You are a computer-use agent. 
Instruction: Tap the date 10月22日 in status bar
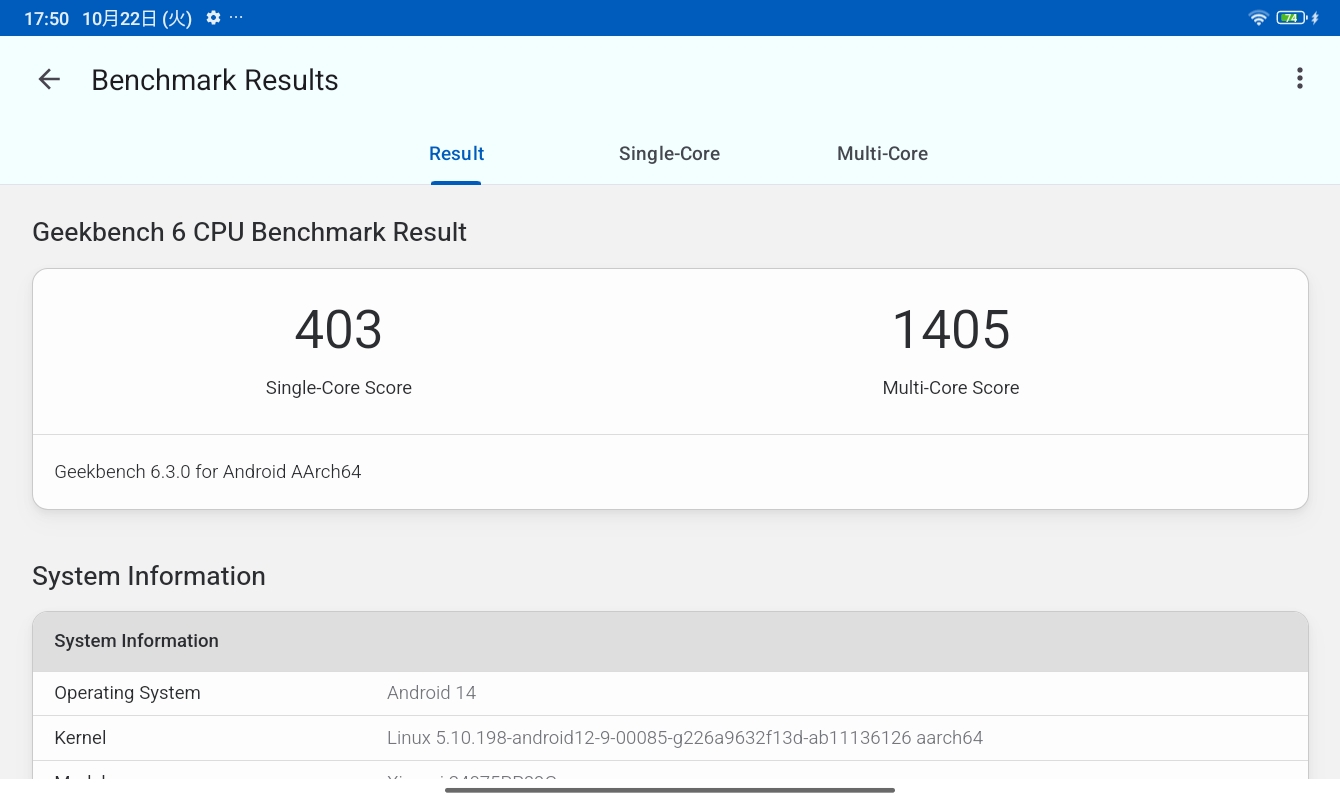pos(137,18)
